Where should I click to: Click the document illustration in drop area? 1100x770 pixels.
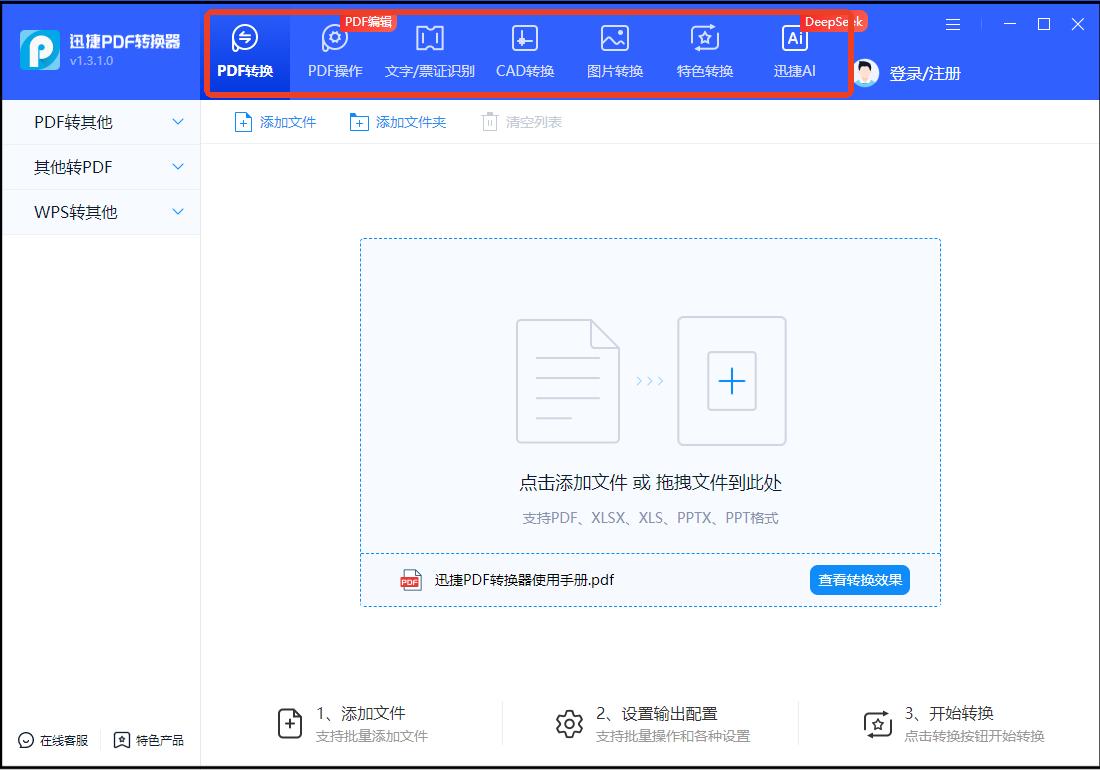568,381
